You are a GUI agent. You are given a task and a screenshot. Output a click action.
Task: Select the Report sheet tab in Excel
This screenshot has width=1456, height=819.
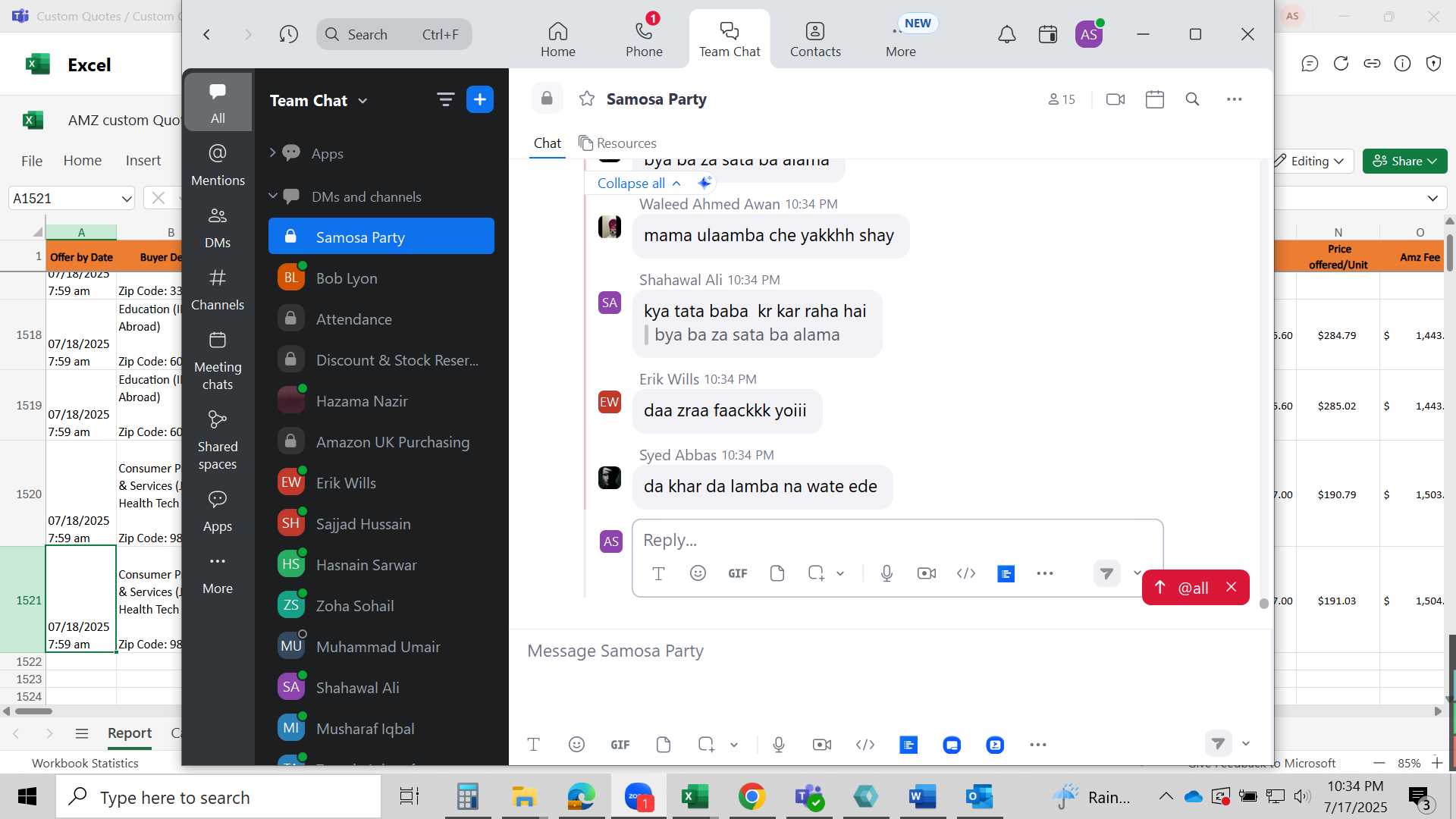(130, 733)
